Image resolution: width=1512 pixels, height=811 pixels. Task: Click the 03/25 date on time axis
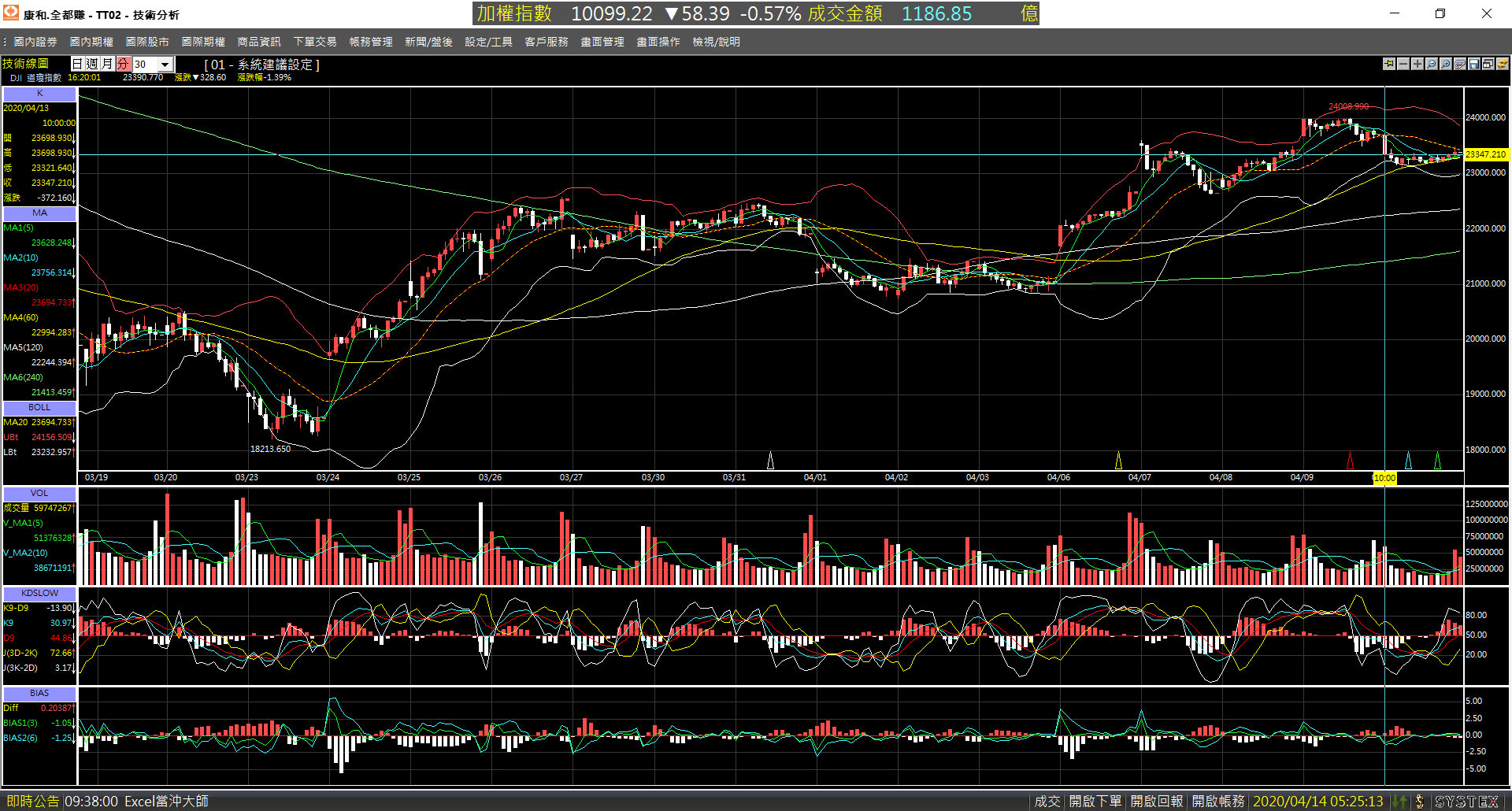pyautogui.click(x=409, y=478)
